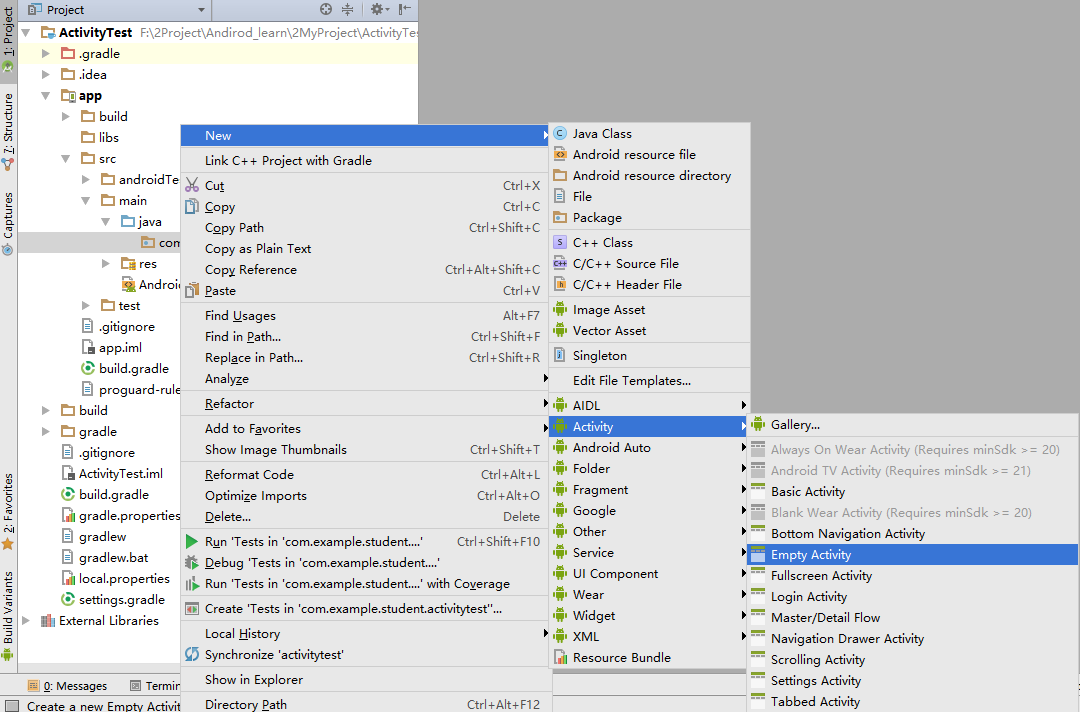Choose Android resource directory
The width and height of the screenshot is (1080, 712).
(649, 176)
